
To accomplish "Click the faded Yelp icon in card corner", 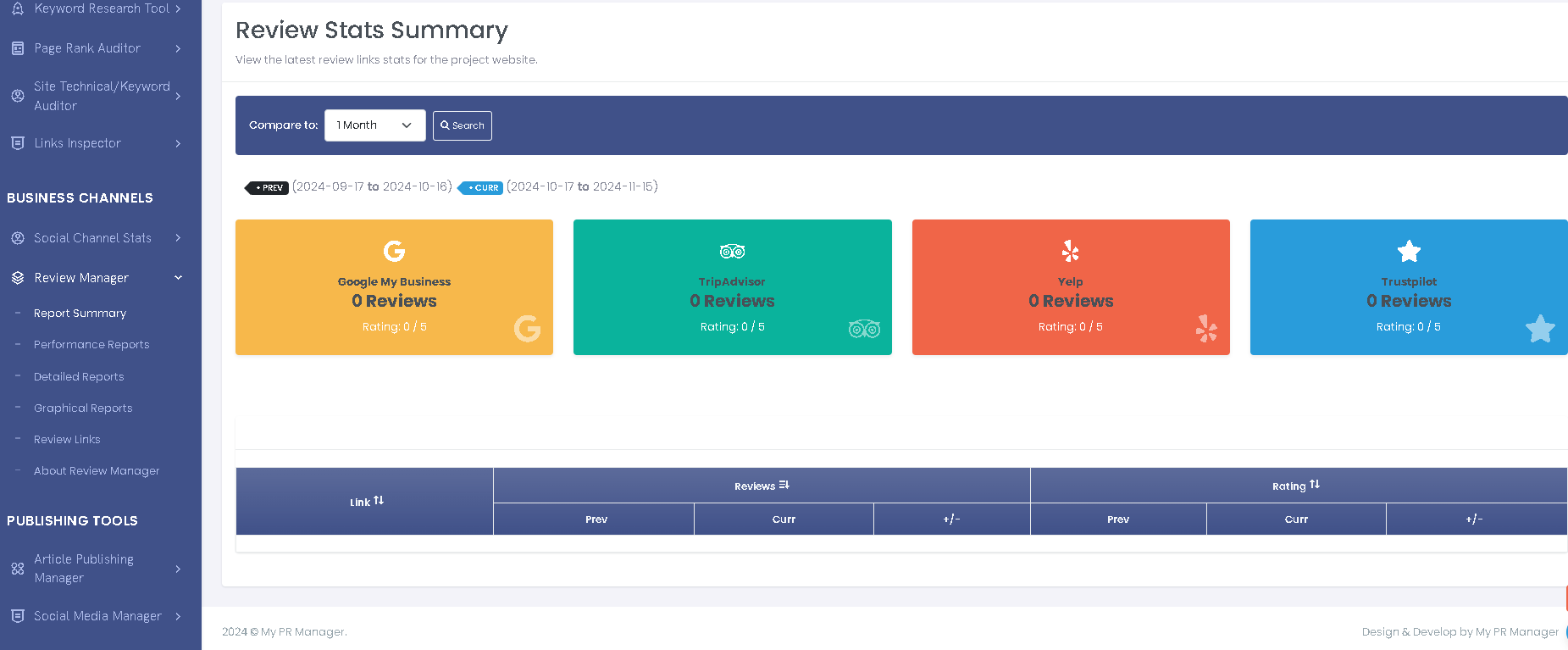I will [x=1206, y=329].
